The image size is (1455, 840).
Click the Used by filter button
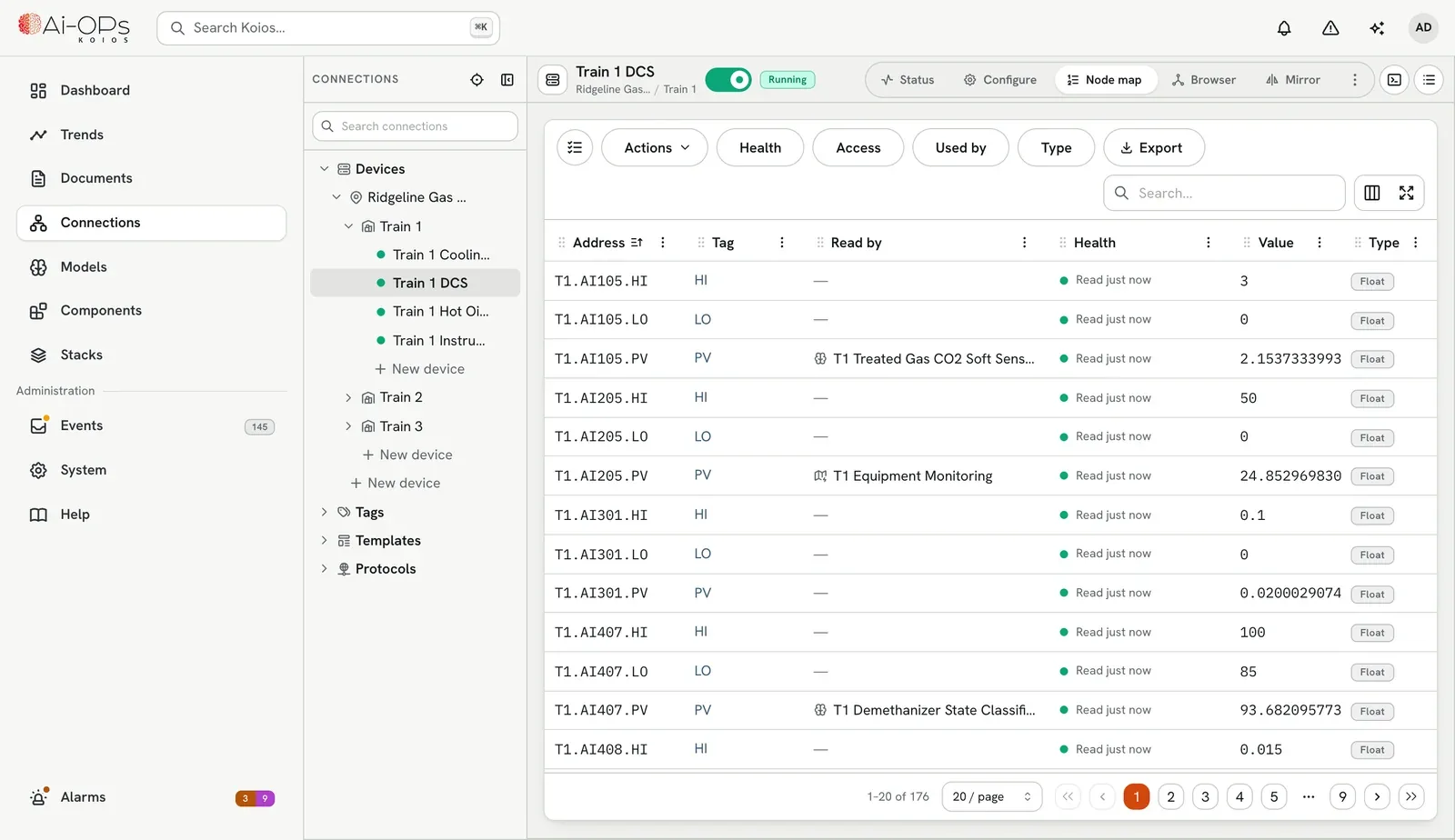tap(960, 147)
